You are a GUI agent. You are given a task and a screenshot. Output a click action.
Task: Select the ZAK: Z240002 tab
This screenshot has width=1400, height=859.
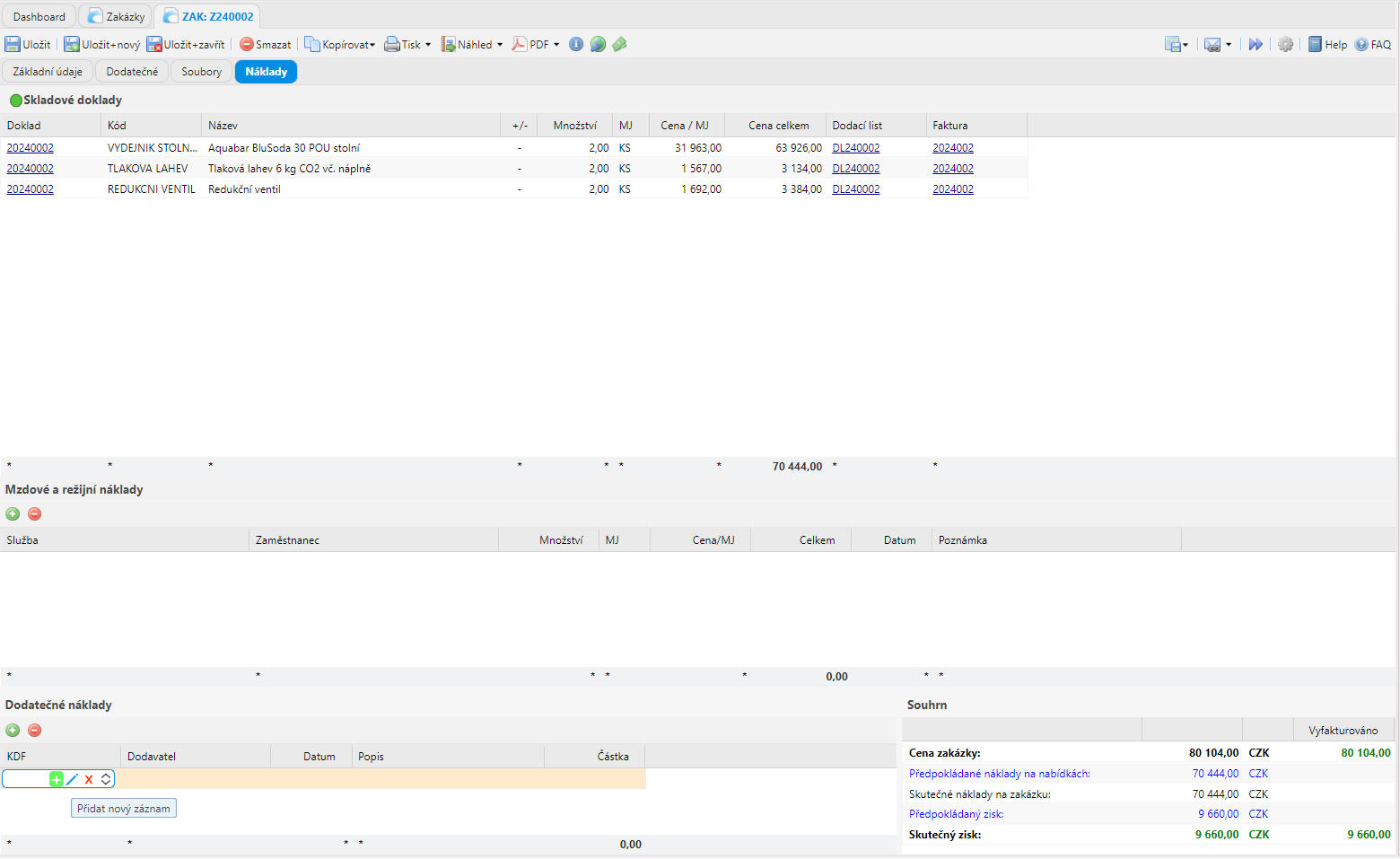pos(208,16)
